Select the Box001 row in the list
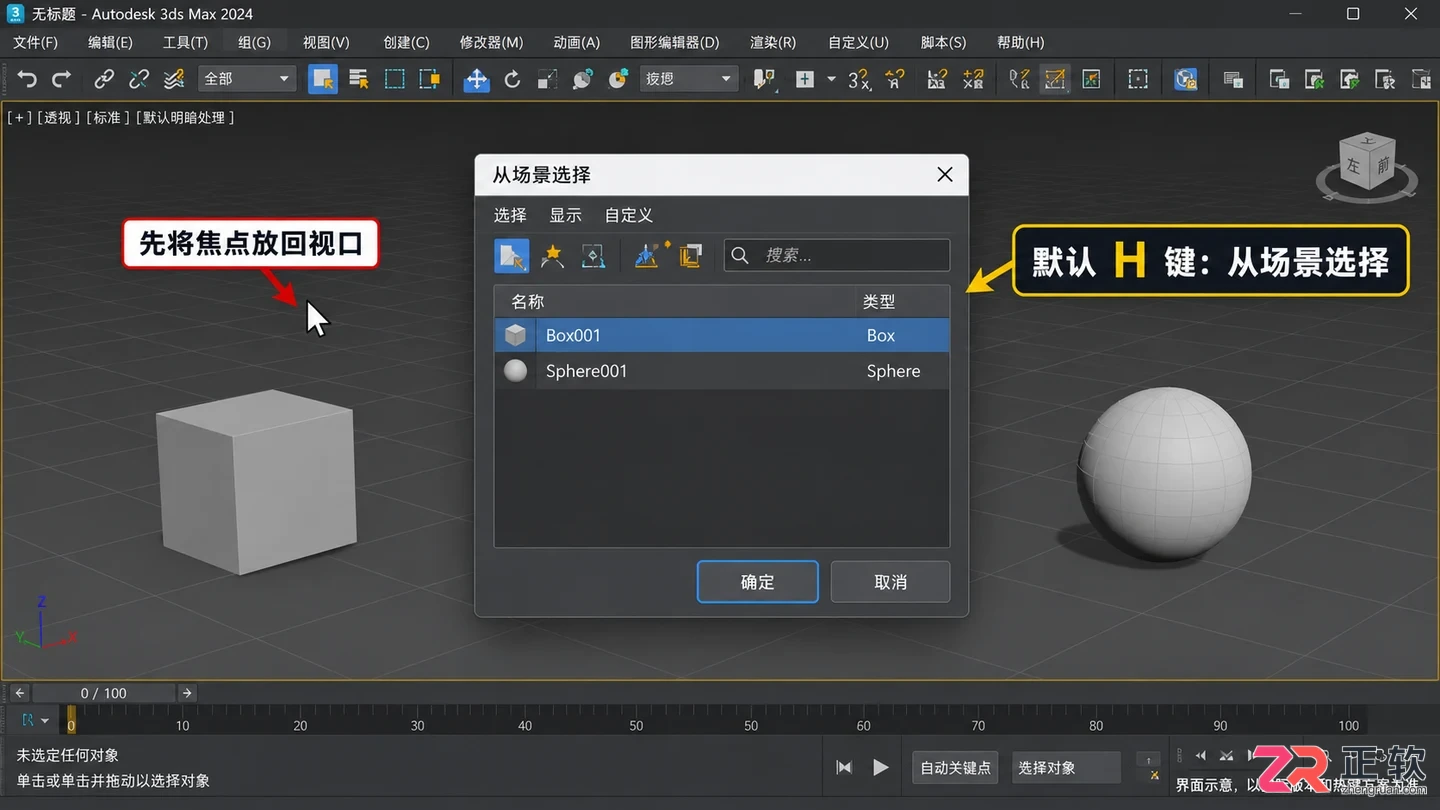This screenshot has width=1440, height=810. (x=722, y=335)
